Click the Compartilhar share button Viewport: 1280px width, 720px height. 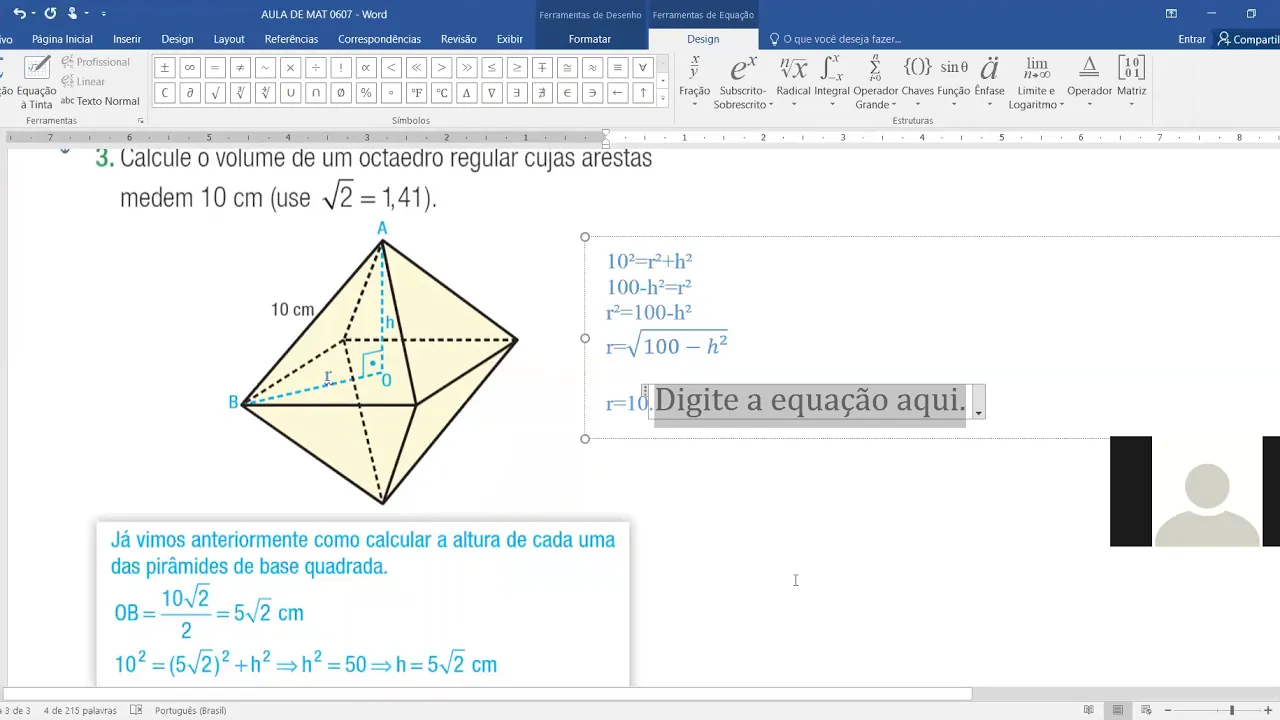pyautogui.click(x=1248, y=39)
